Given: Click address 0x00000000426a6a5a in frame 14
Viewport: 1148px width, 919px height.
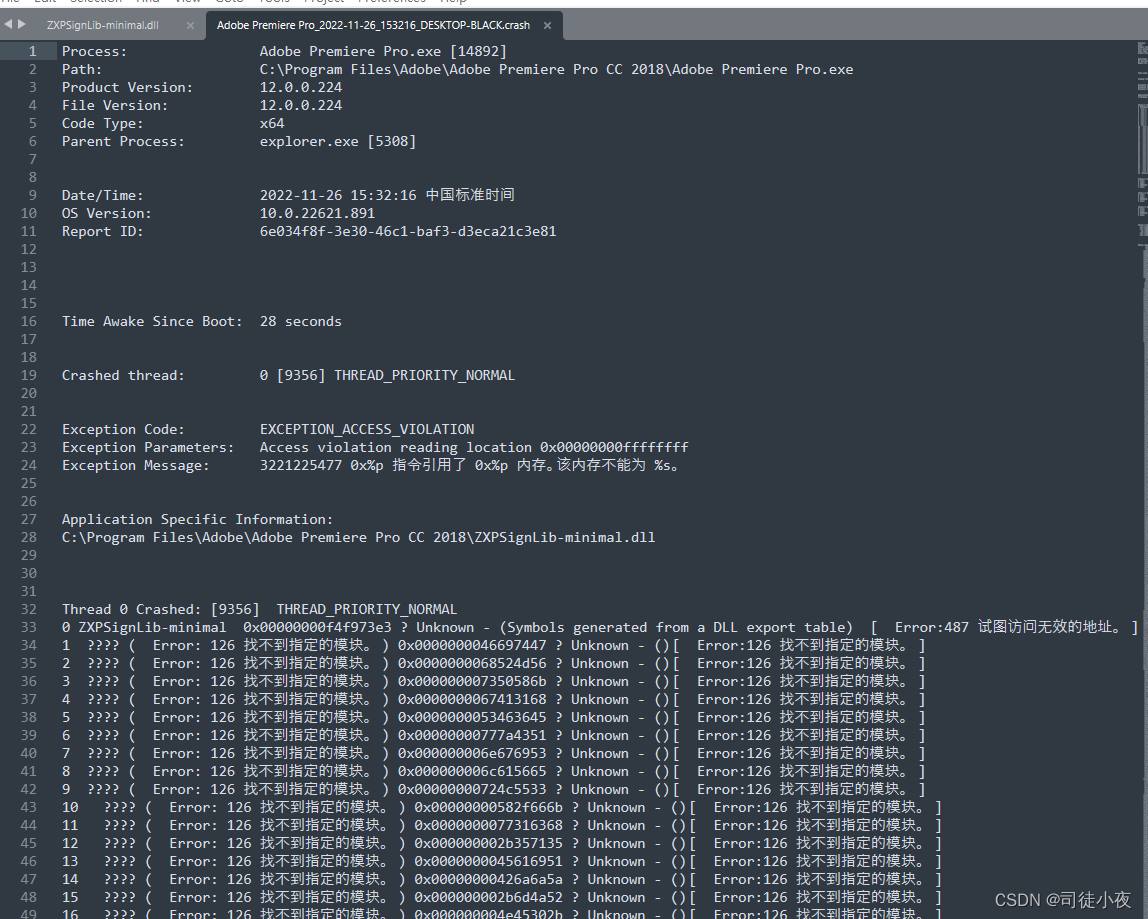Looking at the screenshot, I should 488,879.
